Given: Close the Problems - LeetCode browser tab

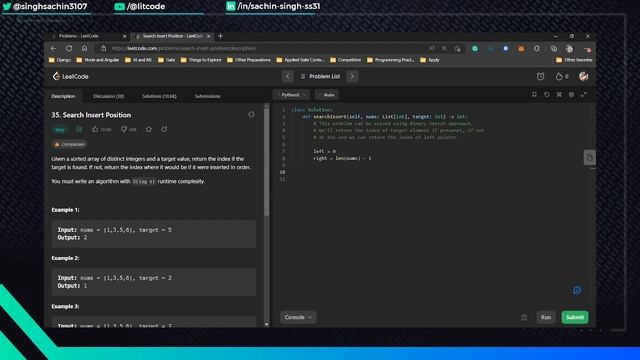Looking at the screenshot, I should [x=124, y=36].
